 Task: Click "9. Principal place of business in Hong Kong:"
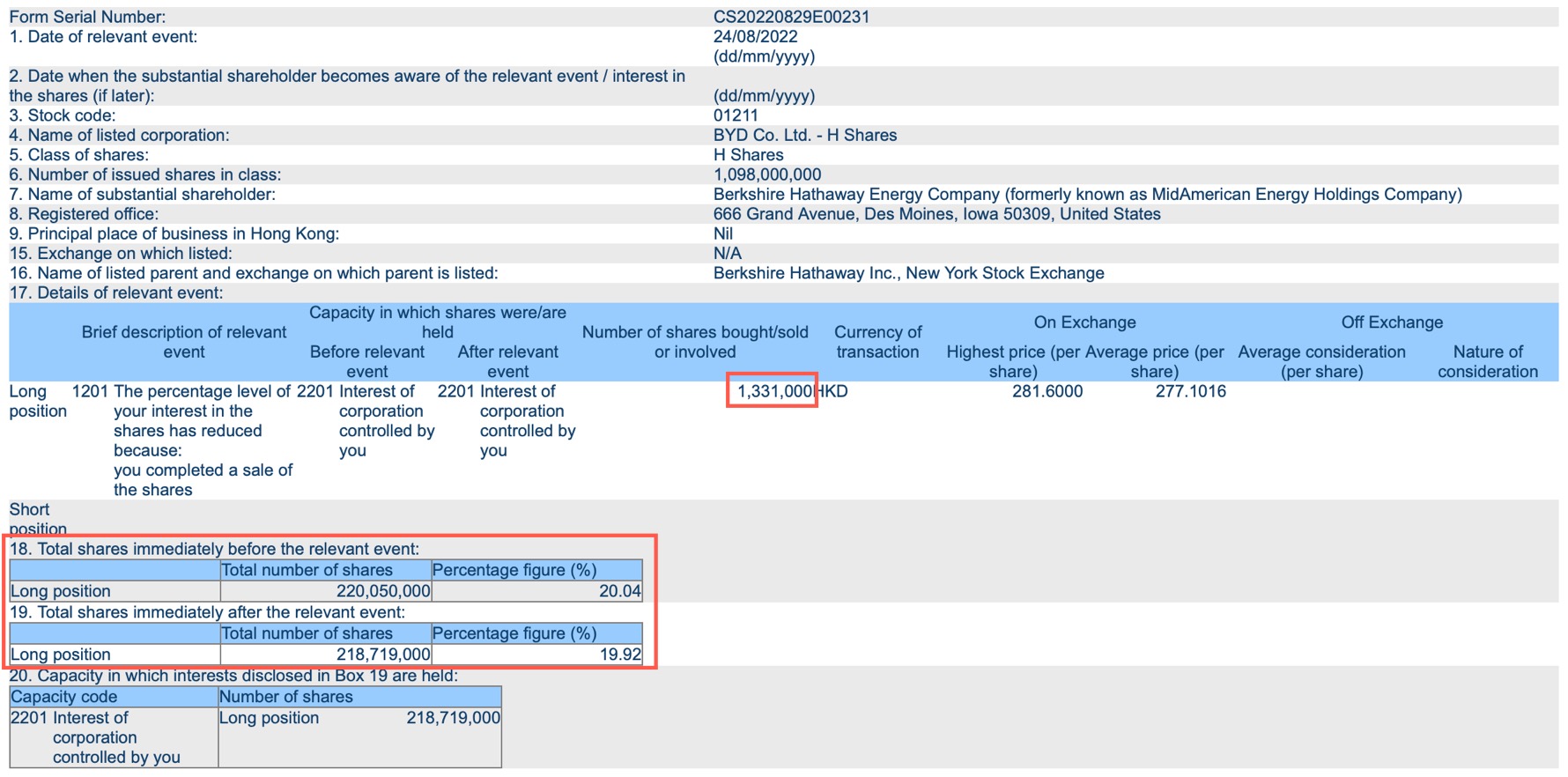point(174,233)
